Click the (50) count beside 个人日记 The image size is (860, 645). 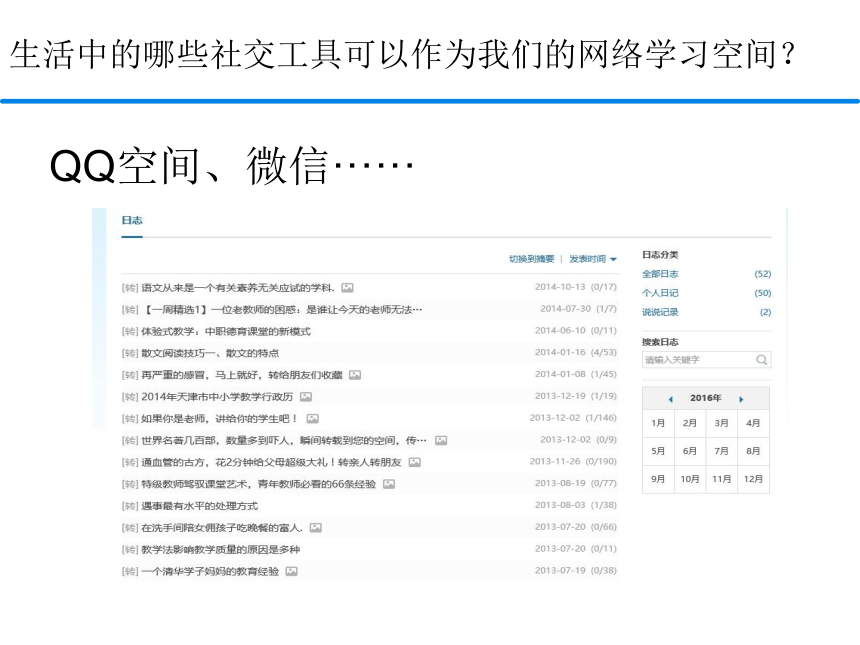click(763, 293)
